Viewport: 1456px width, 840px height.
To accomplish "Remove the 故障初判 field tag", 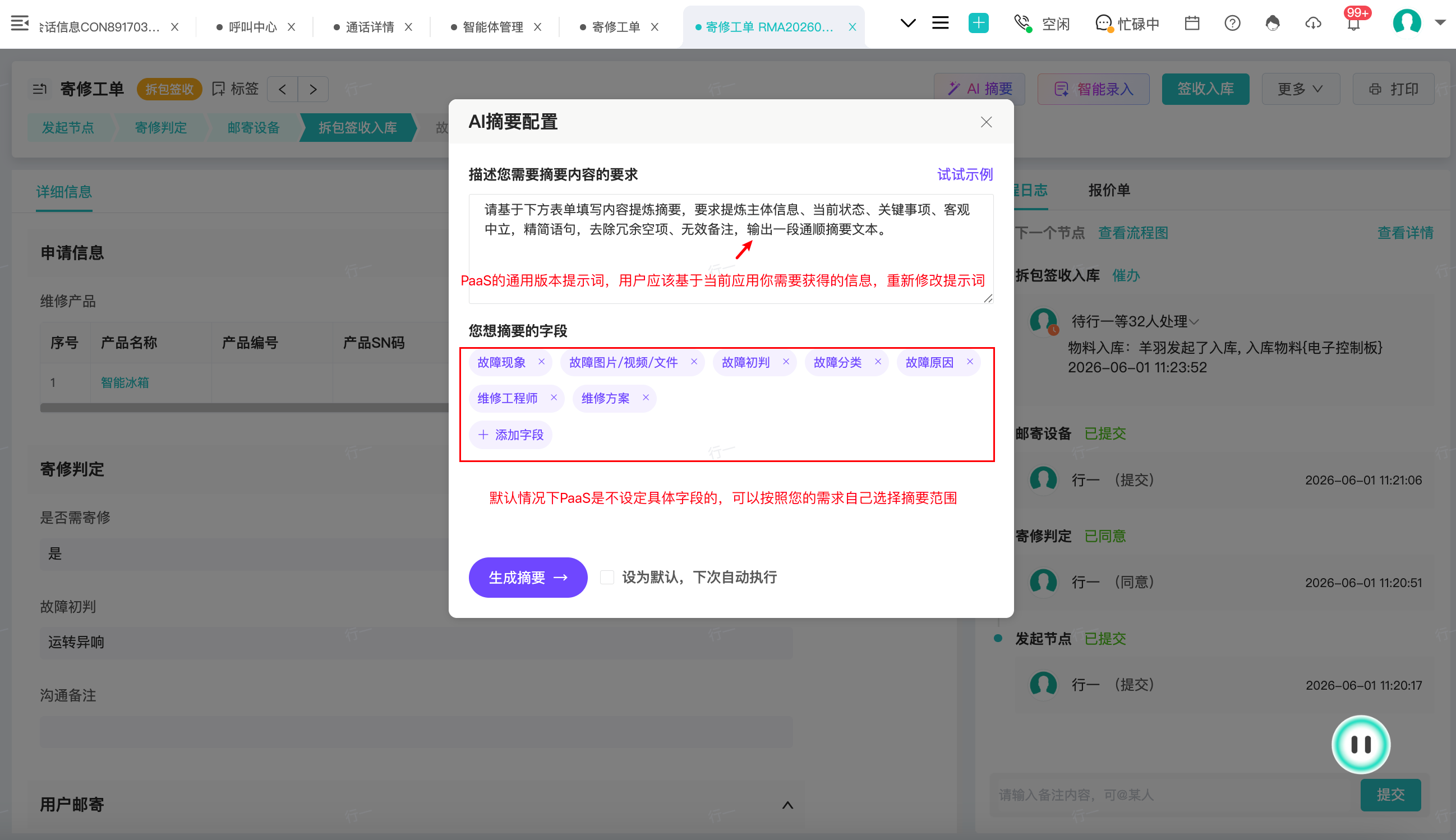I will [x=786, y=362].
